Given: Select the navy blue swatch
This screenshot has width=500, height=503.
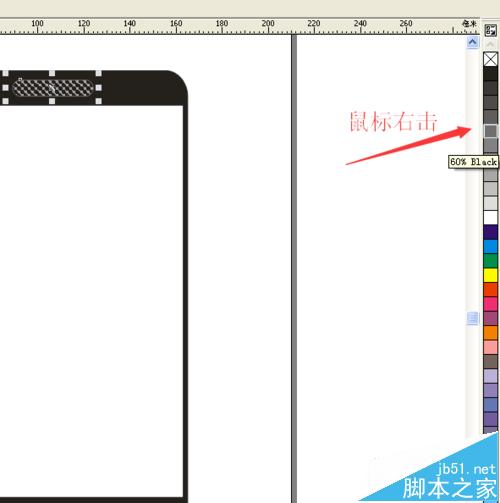Looking at the screenshot, I should (490, 232).
